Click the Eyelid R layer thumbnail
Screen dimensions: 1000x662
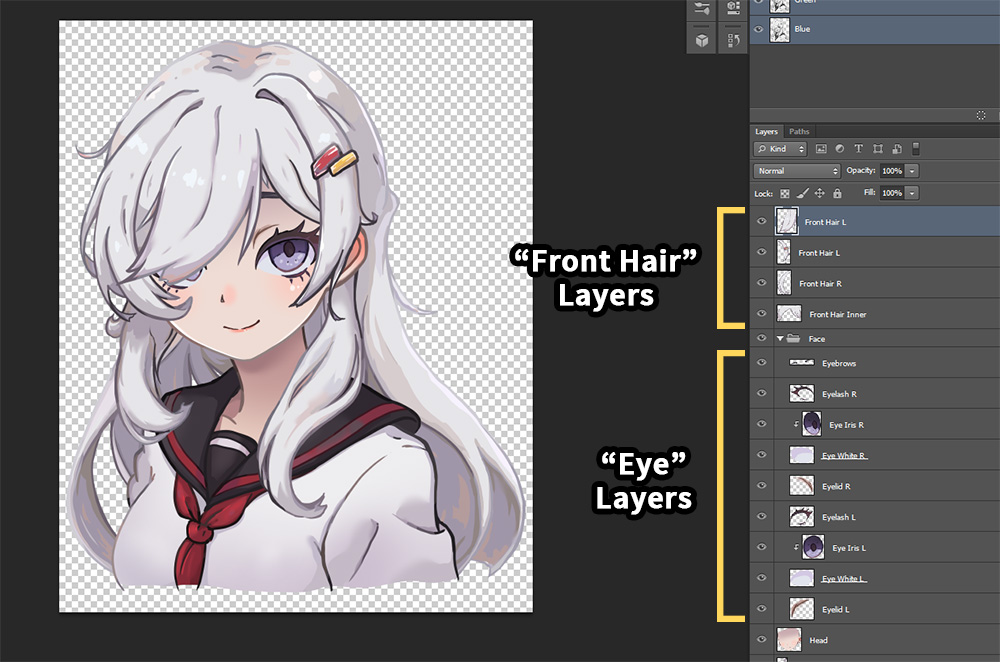[x=802, y=485]
